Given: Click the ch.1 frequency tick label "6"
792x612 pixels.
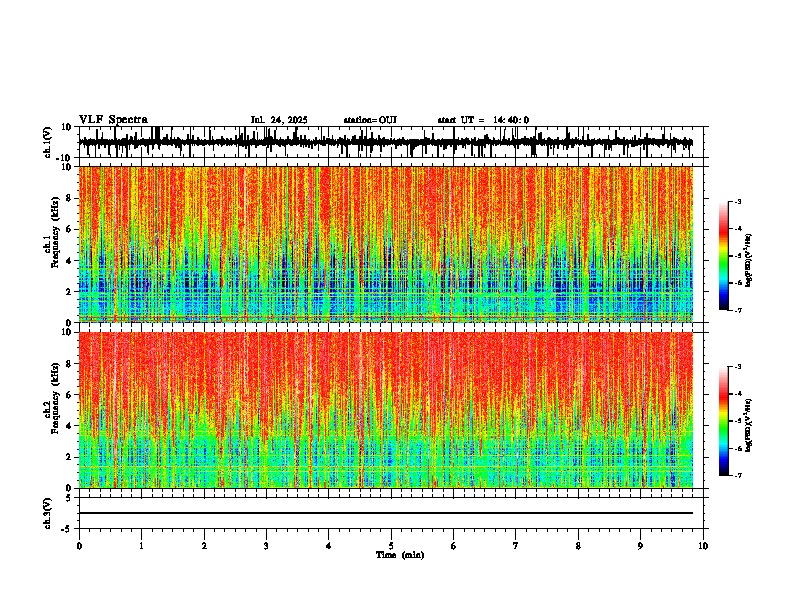Looking at the screenshot, I should (70, 229).
